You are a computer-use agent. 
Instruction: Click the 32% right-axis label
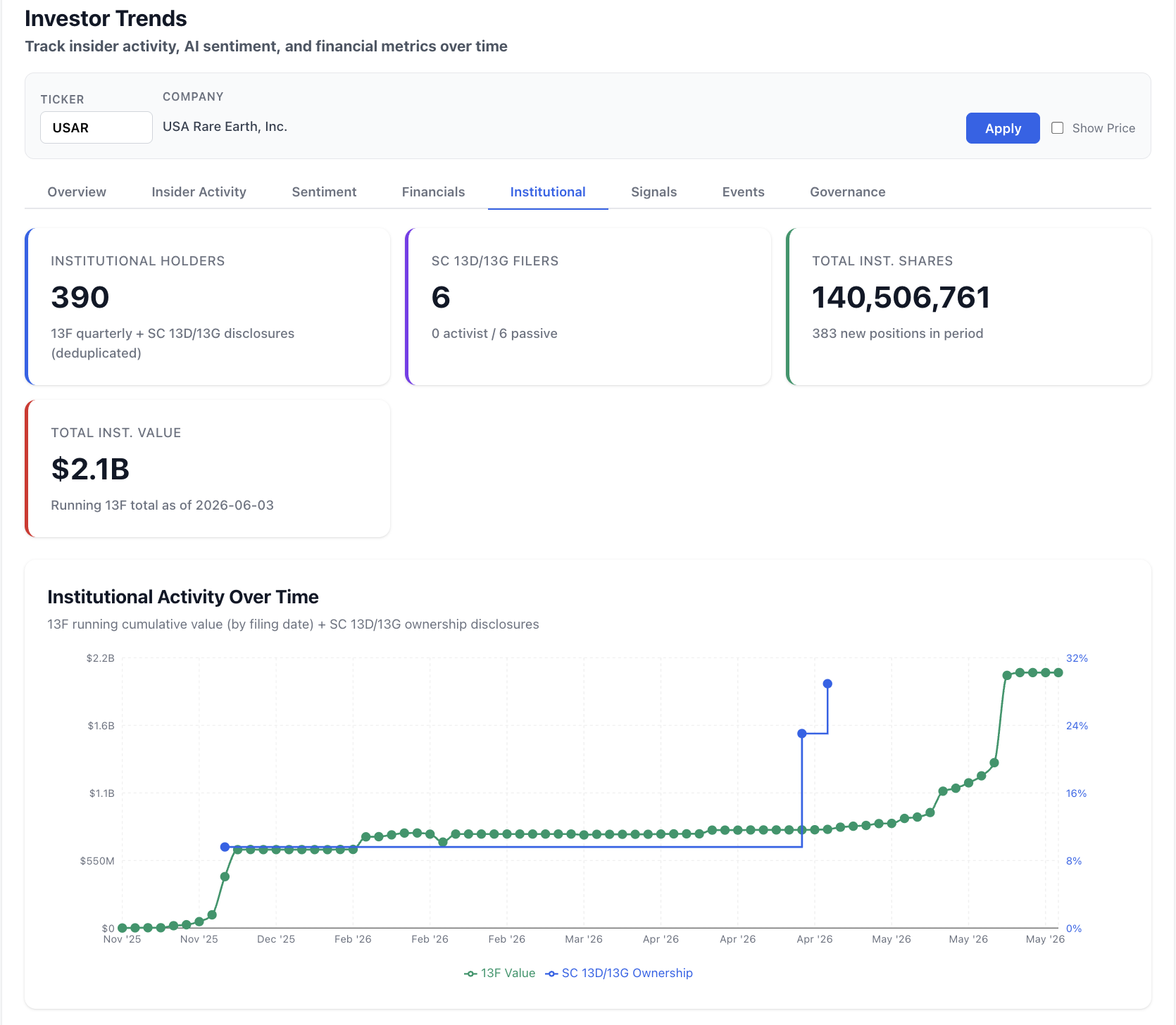[x=1077, y=658]
